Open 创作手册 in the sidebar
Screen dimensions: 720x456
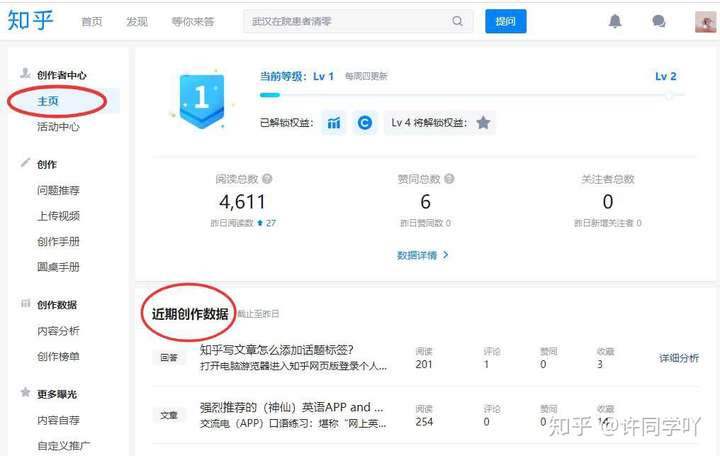pos(58,242)
